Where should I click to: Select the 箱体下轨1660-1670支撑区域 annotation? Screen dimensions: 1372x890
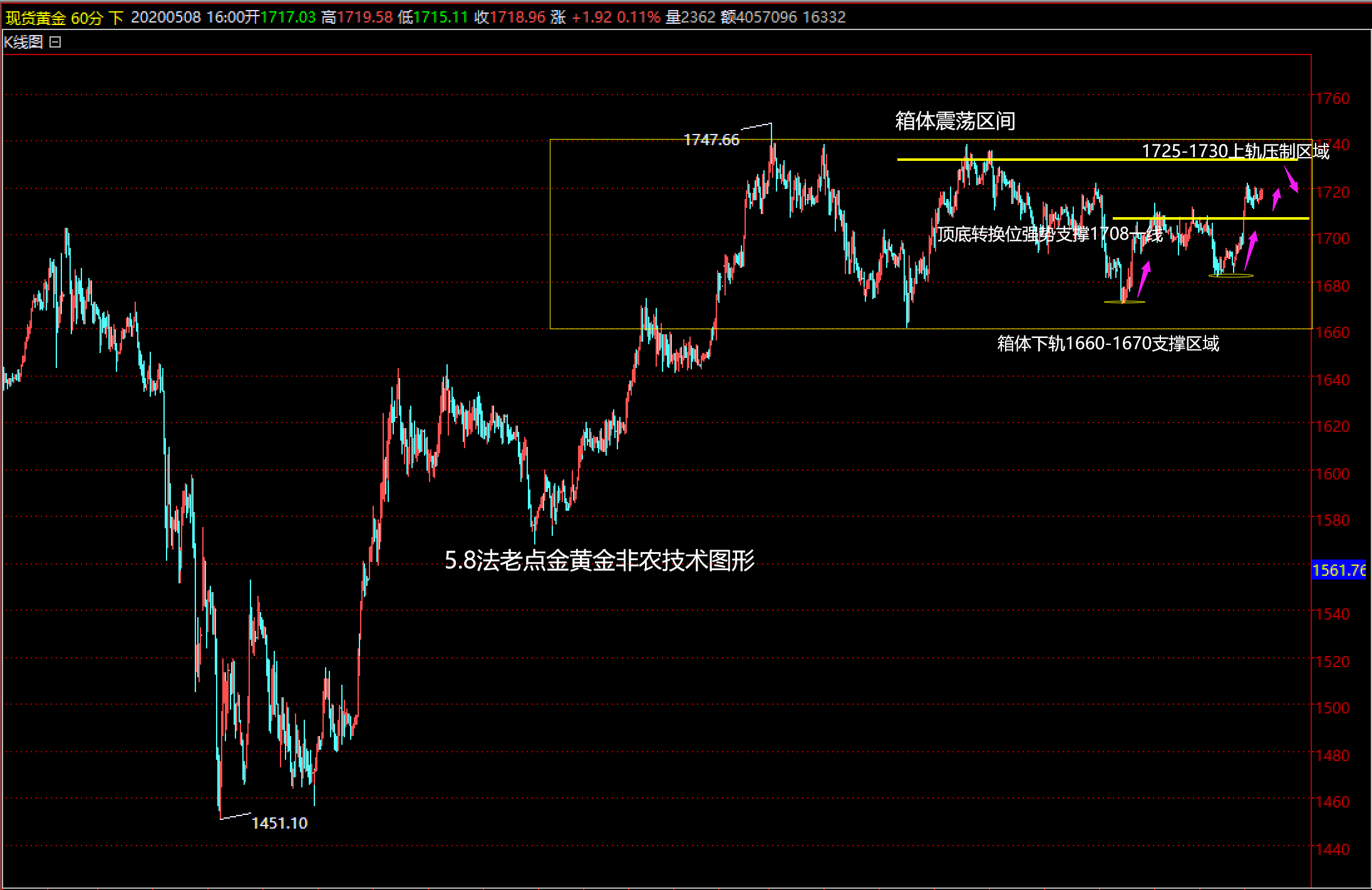[1108, 344]
